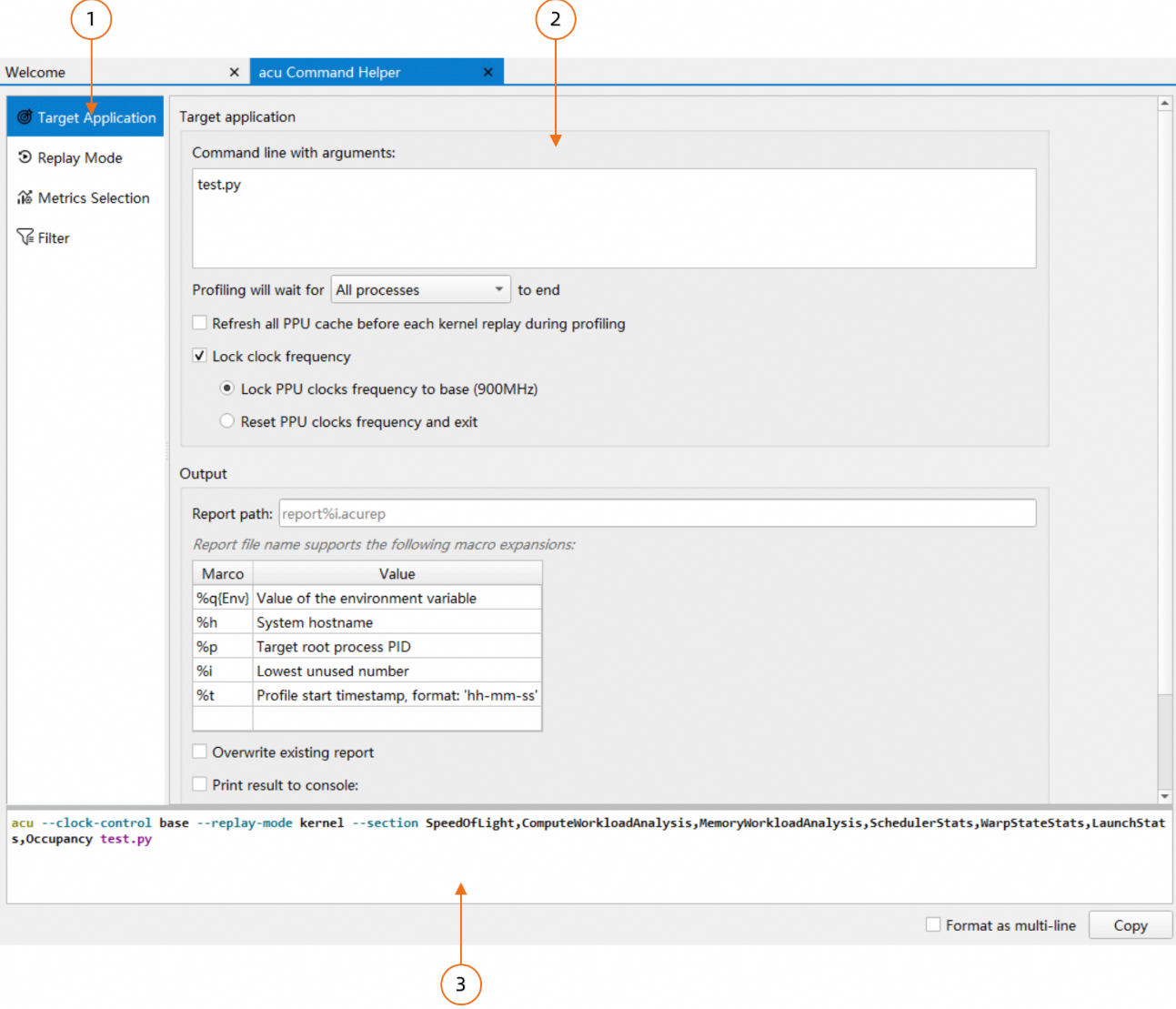The image size is (1176, 1009).
Task: Click the command line arguments text box
Action: click(x=614, y=218)
